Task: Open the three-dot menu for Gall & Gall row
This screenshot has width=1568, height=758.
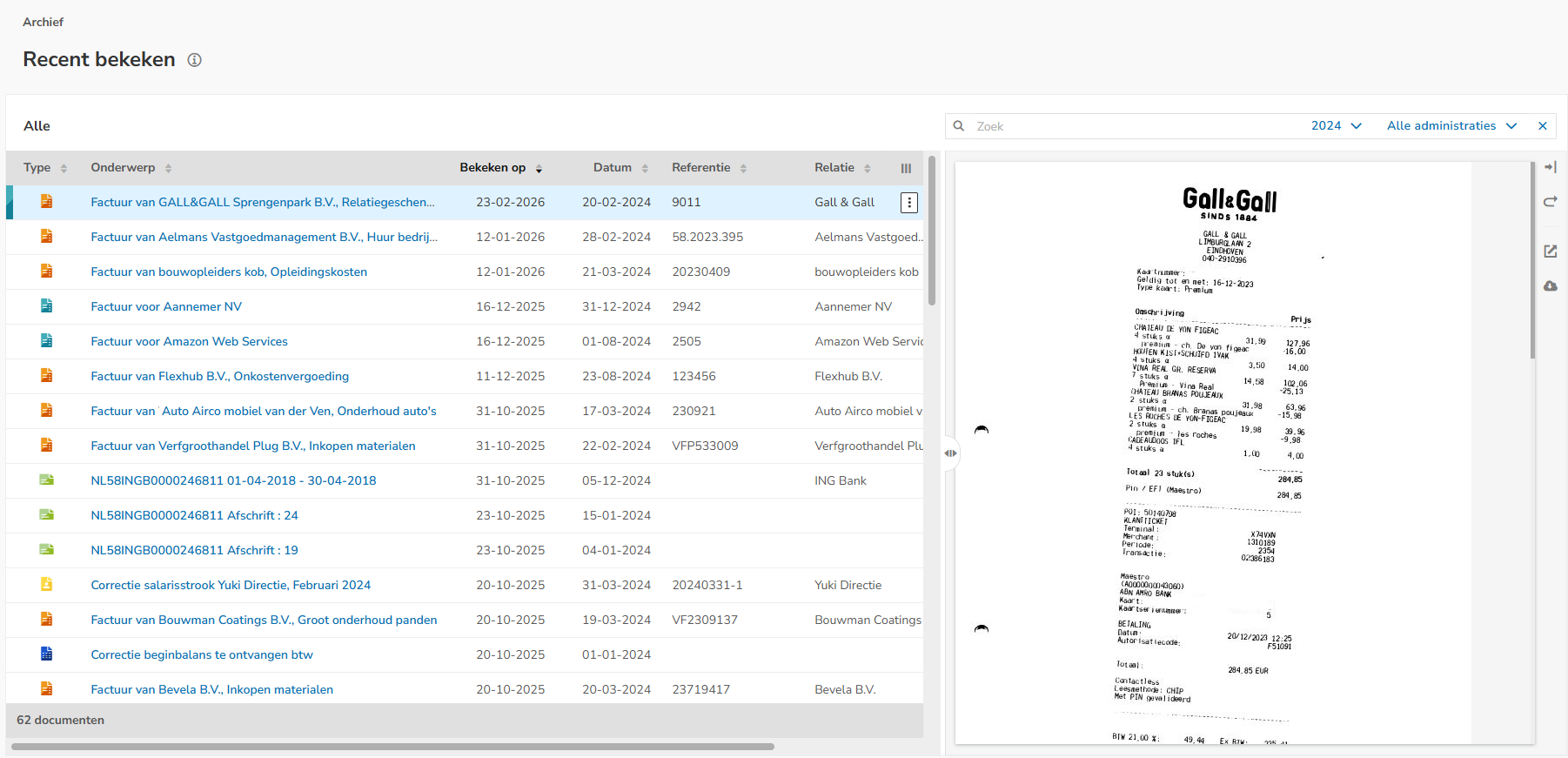Action: click(909, 203)
